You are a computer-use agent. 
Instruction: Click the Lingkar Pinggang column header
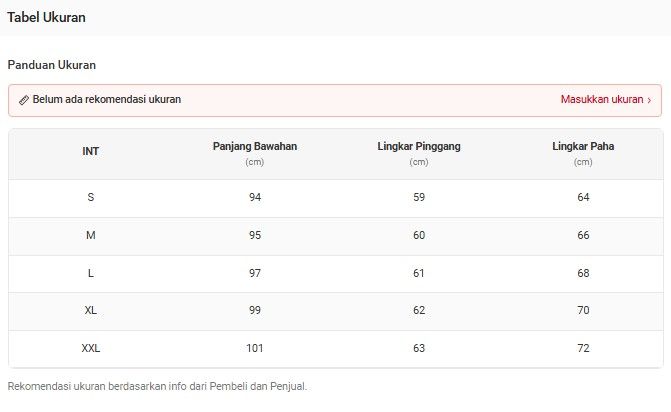(419, 147)
